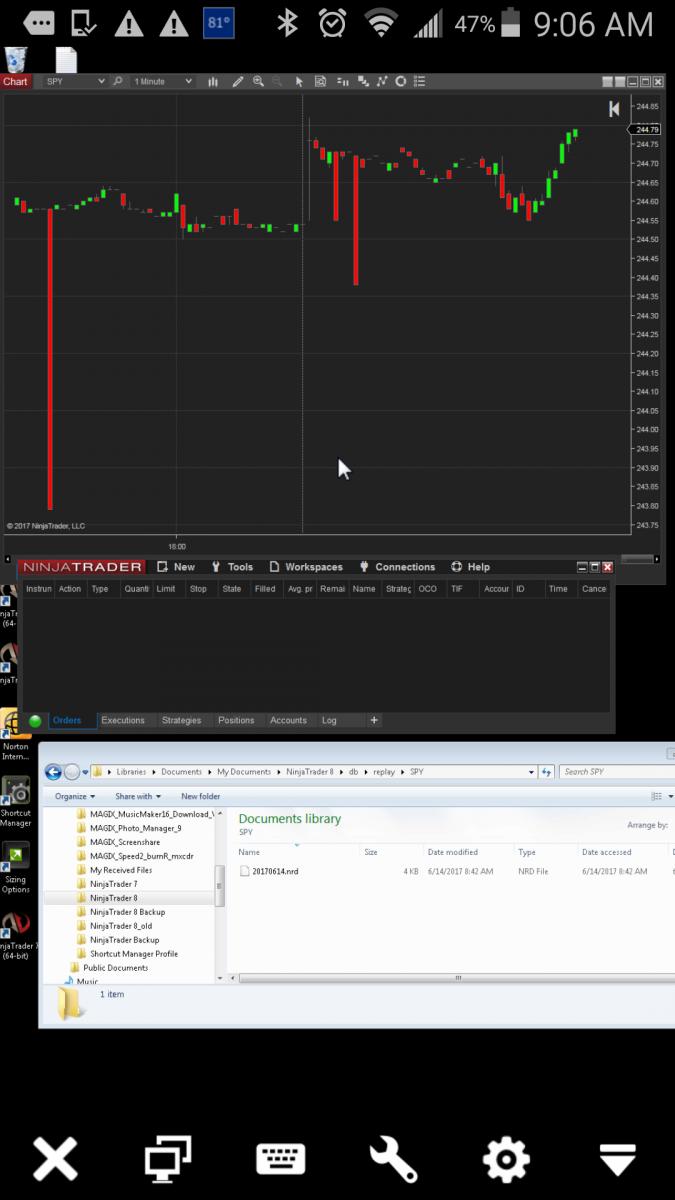This screenshot has width=675, height=1200.
Task: Click the zoom out magnifier on chart toolbar
Action: click(277, 81)
